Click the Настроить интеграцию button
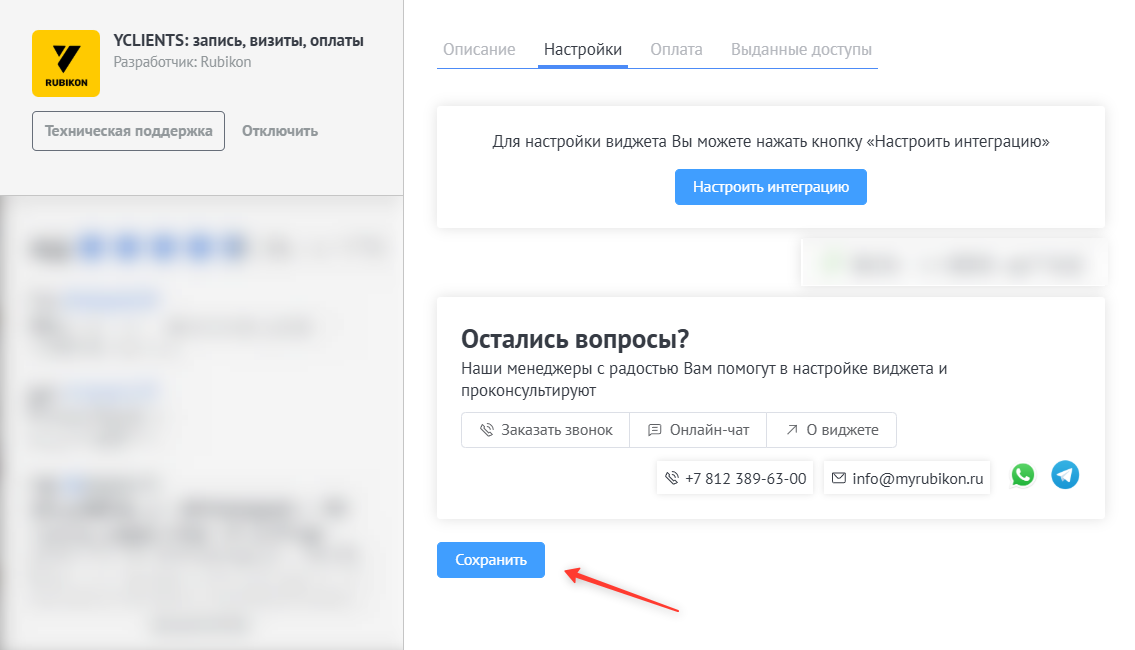1135x650 pixels. tap(771, 187)
